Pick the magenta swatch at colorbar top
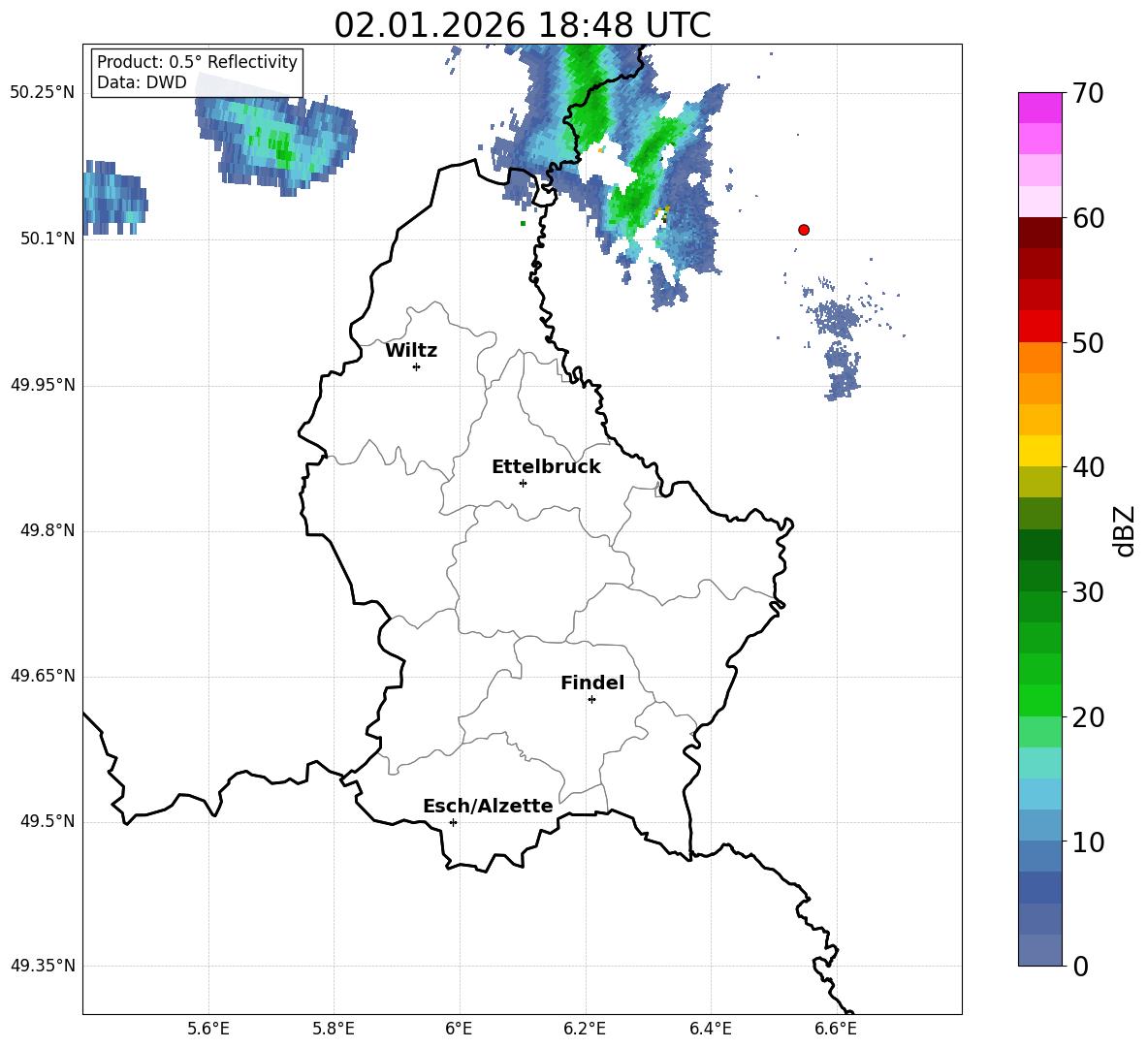Viewport: 1148px width, 1048px height. click(1039, 108)
